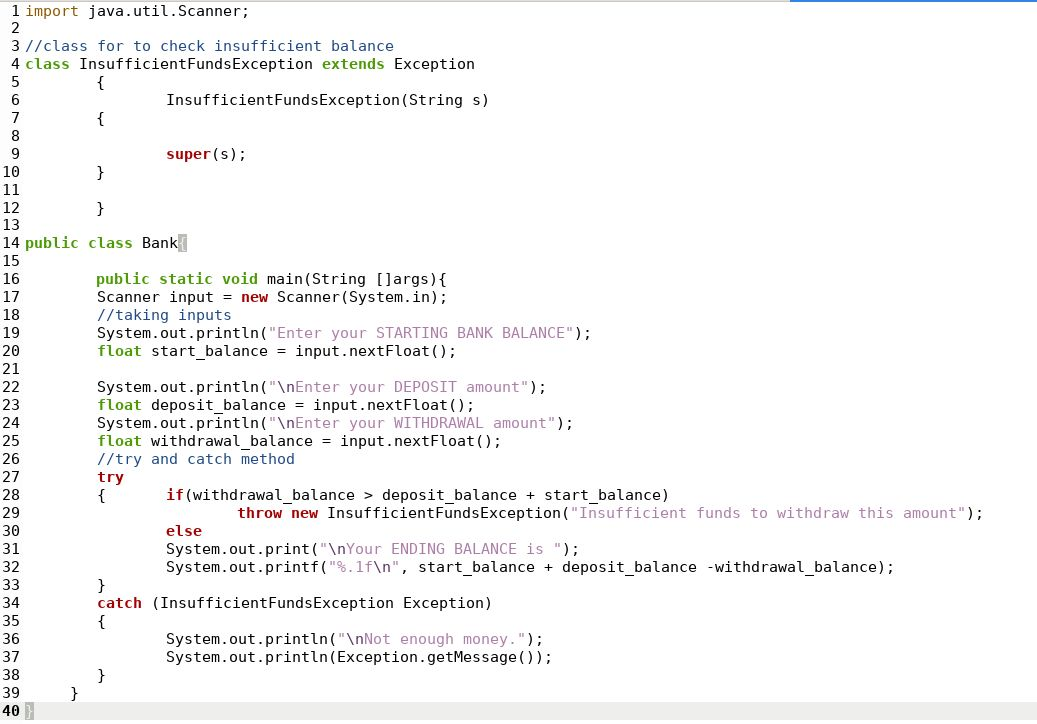
Task: Click the else keyword on line 30
Action: 183,531
